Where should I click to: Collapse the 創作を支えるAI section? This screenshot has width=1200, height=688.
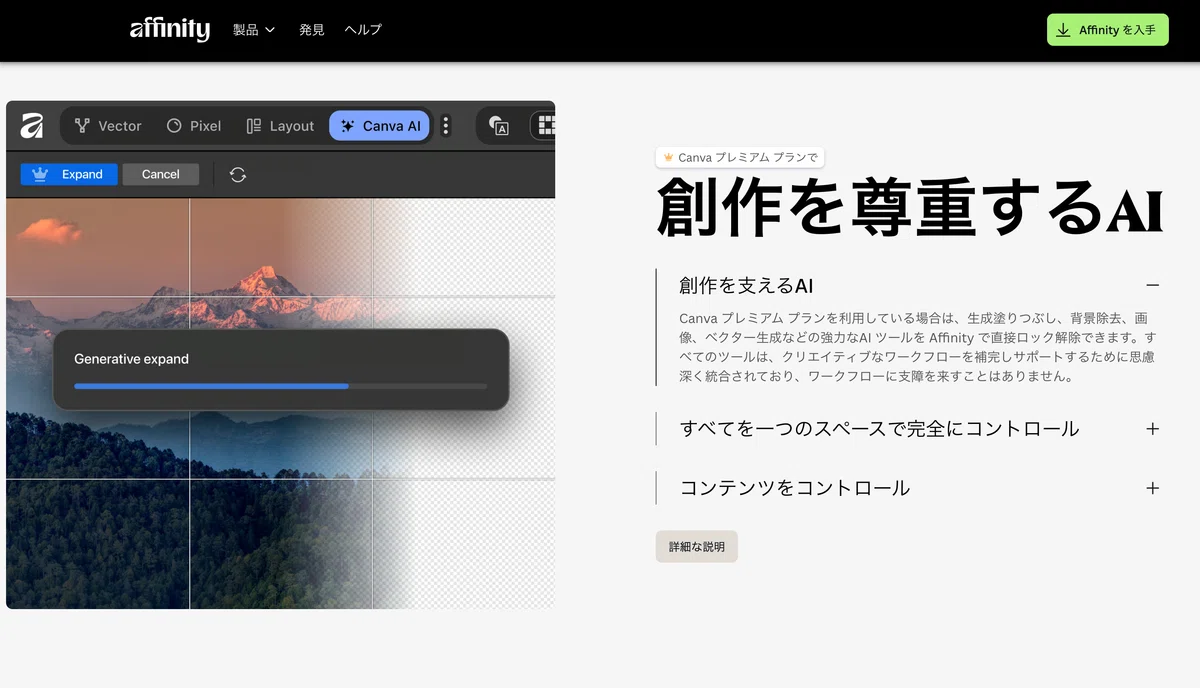click(908, 286)
